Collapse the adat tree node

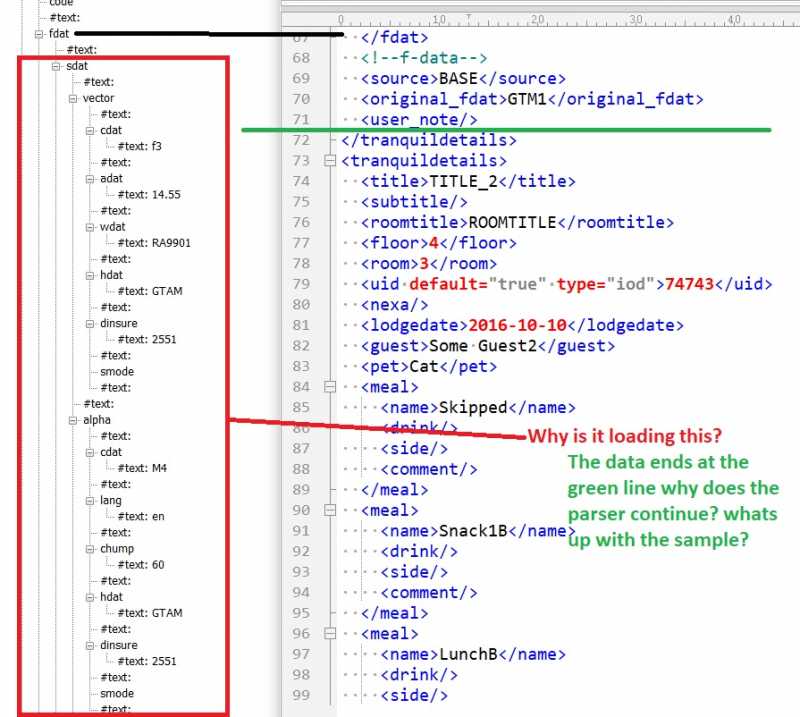(x=89, y=179)
